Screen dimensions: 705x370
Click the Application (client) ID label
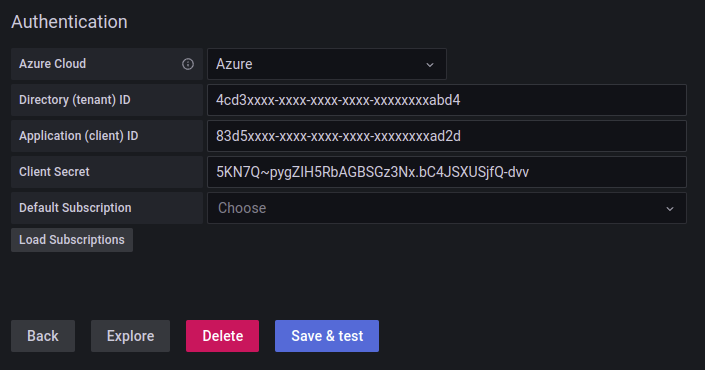coord(79,136)
